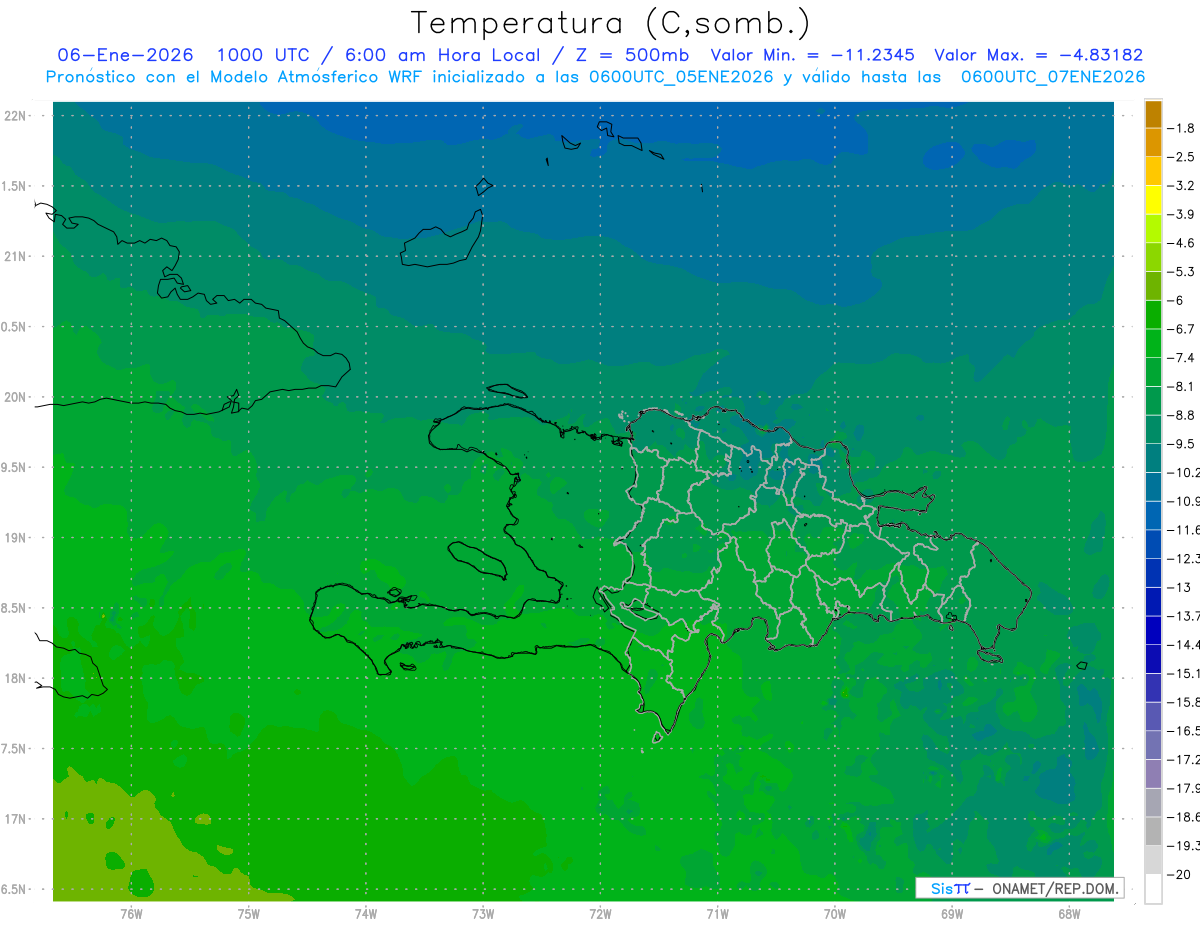
Task: Click the '19N' latitude axis label
Action: tap(15, 538)
